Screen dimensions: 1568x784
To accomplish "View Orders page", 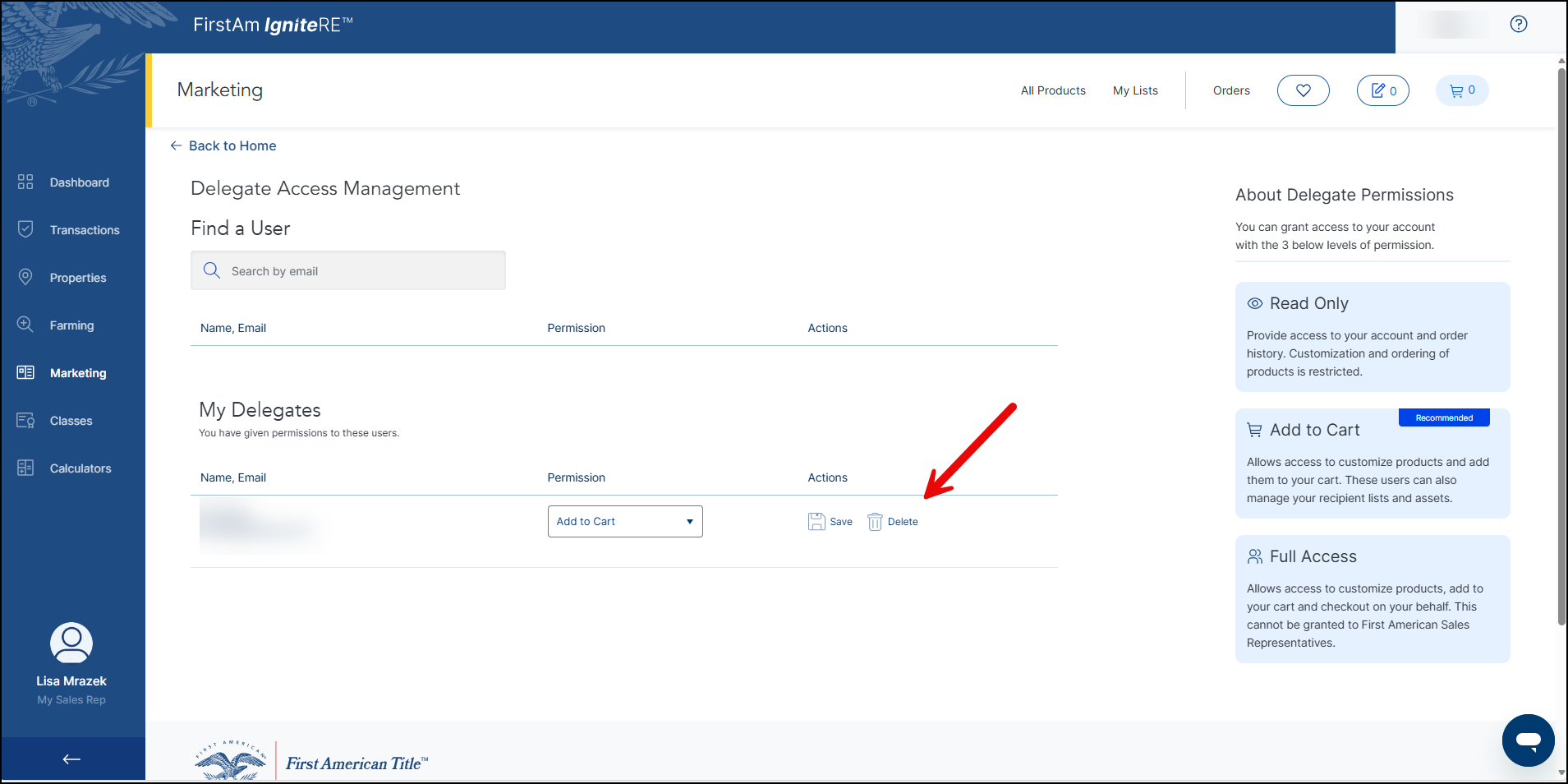I will coord(1230,90).
